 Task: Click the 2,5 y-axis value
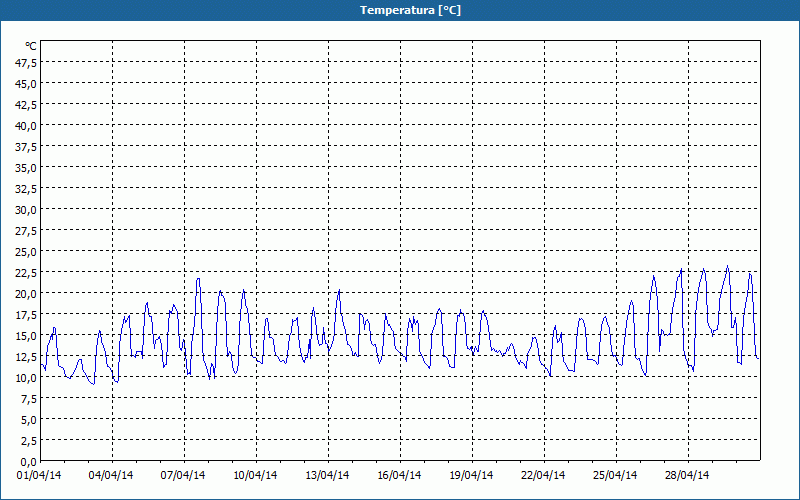pos(29,441)
